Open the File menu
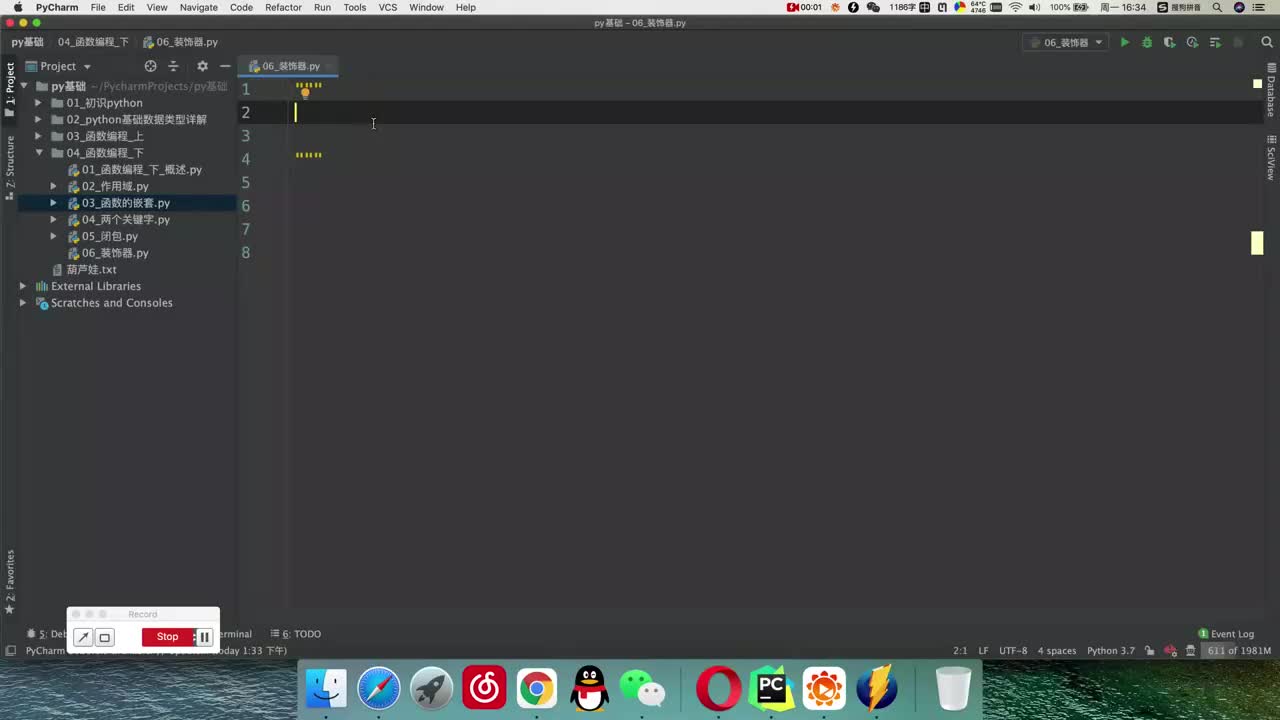This screenshot has height=720, width=1280. (98, 7)
